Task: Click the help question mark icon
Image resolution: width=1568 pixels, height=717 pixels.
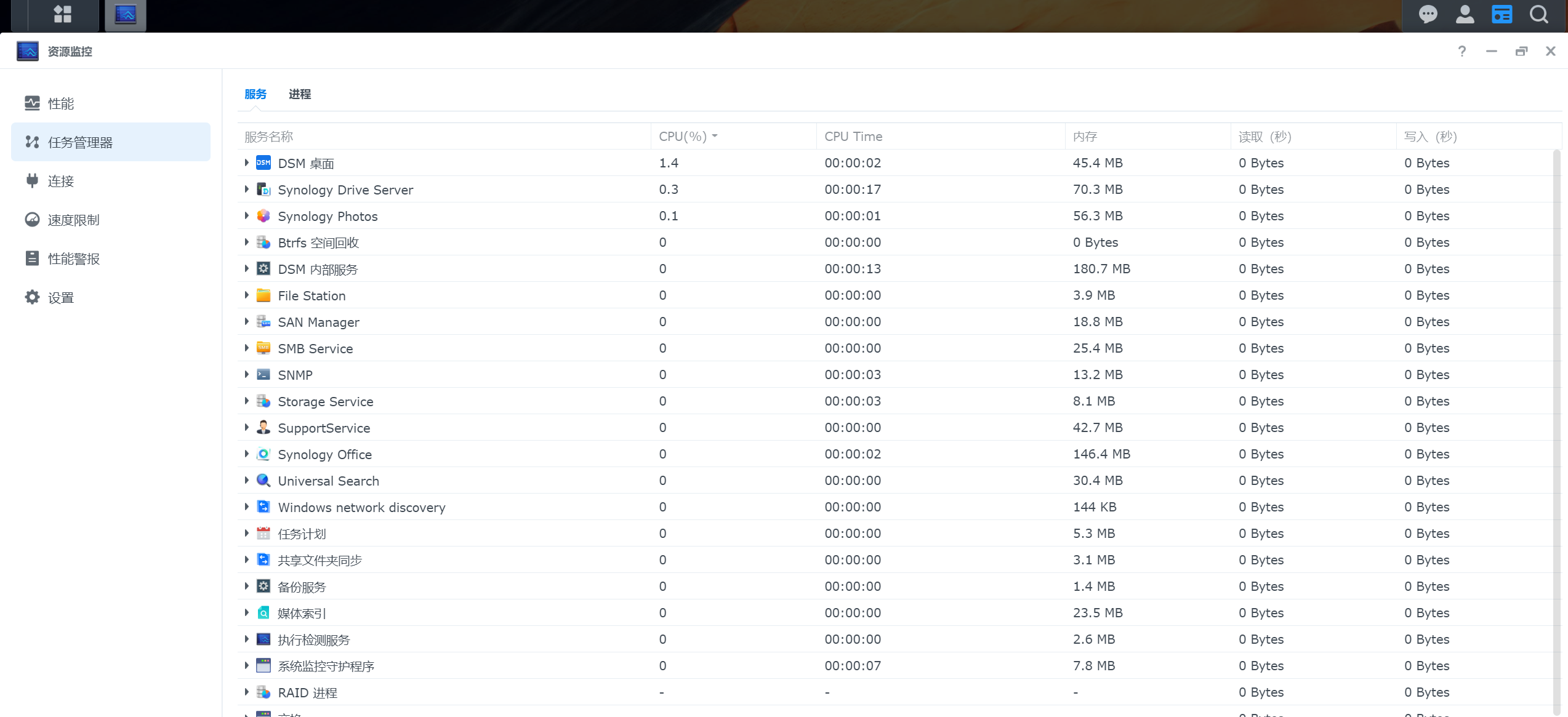Action: click(1462, 51)
